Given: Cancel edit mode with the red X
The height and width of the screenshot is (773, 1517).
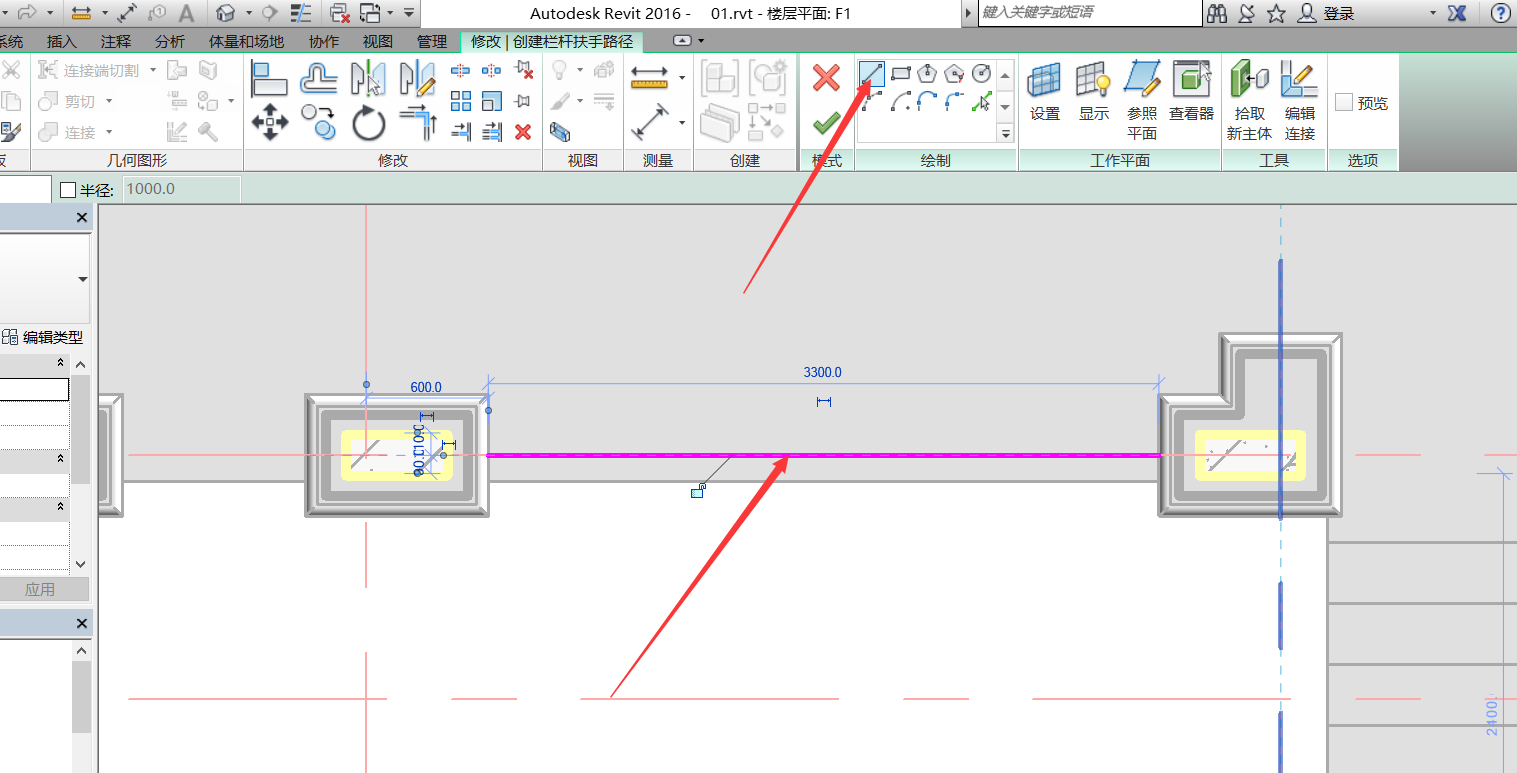Looking at the screenshot, I should [826, 77].
